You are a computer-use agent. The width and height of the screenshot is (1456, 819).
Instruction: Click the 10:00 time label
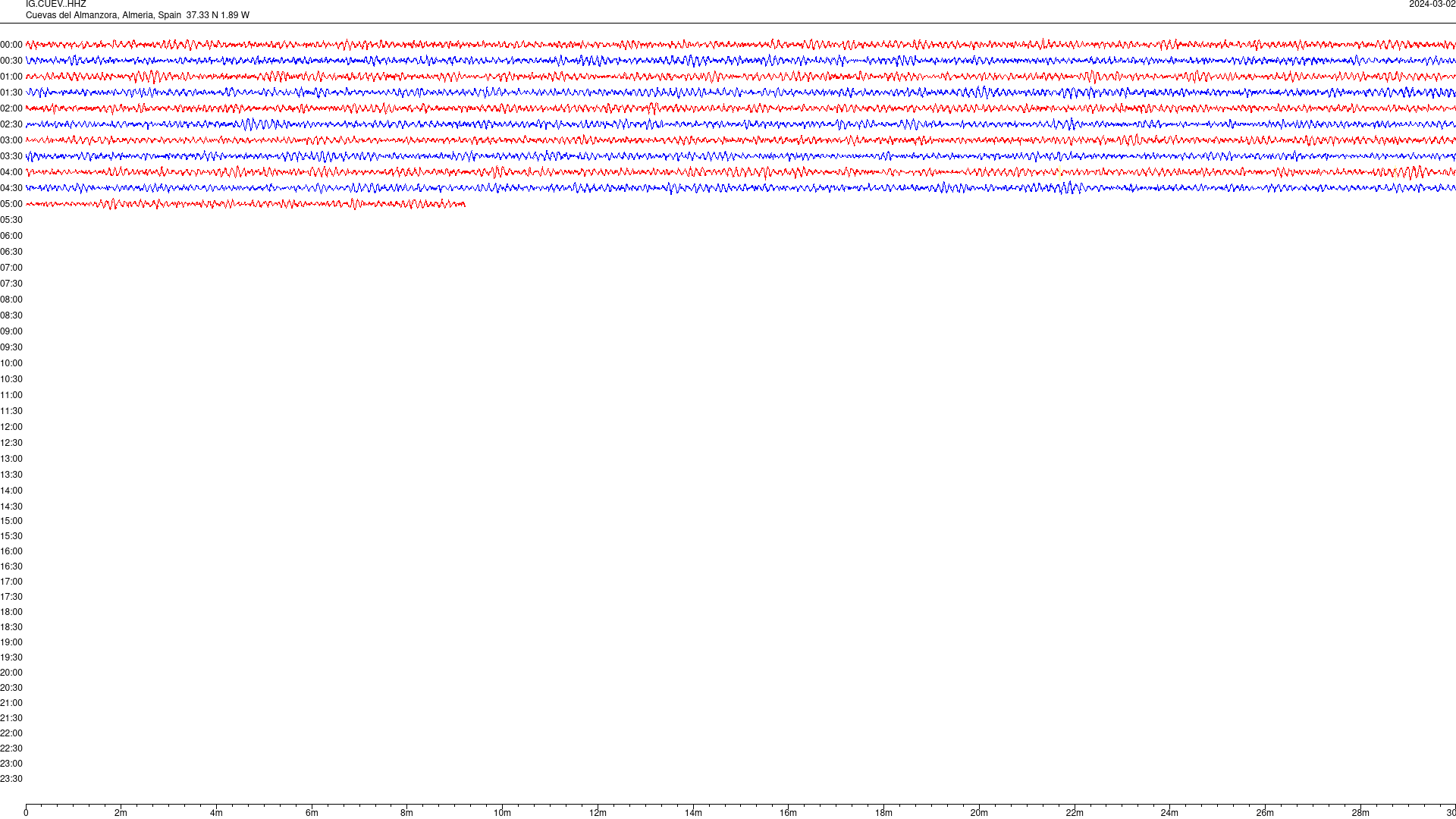11,363
